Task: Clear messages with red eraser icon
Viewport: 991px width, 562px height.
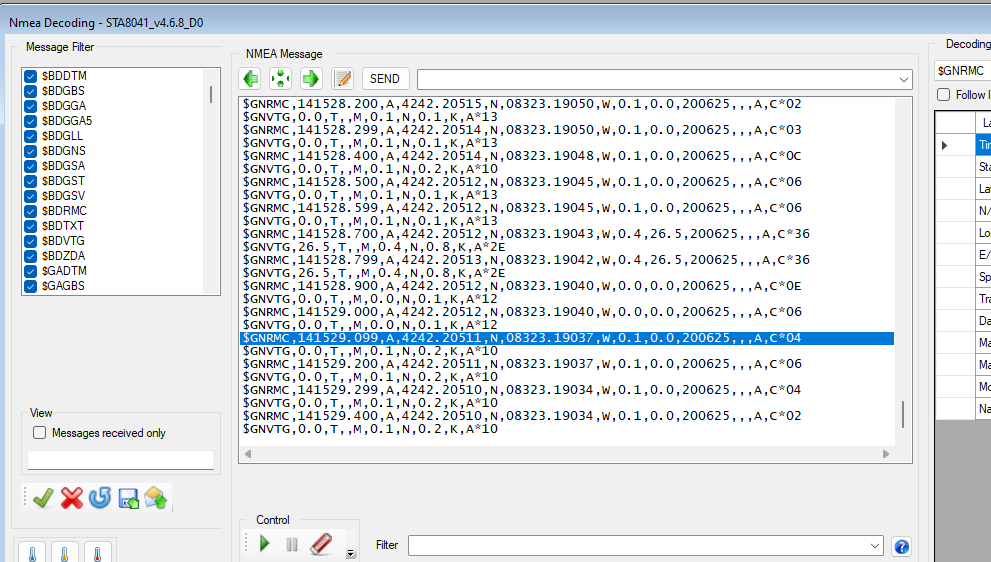Action: click(x=321, y=544)
